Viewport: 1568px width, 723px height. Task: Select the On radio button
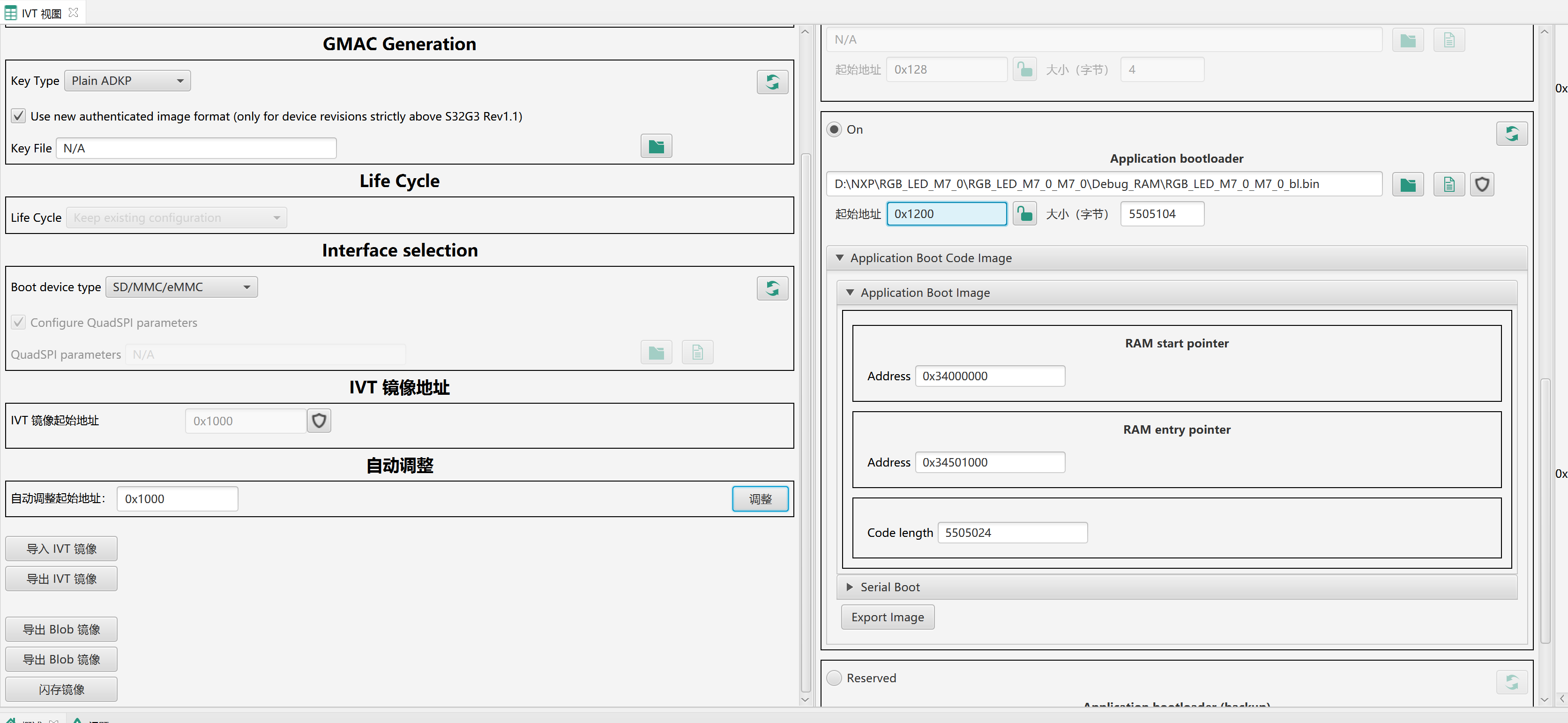(834, 129)
